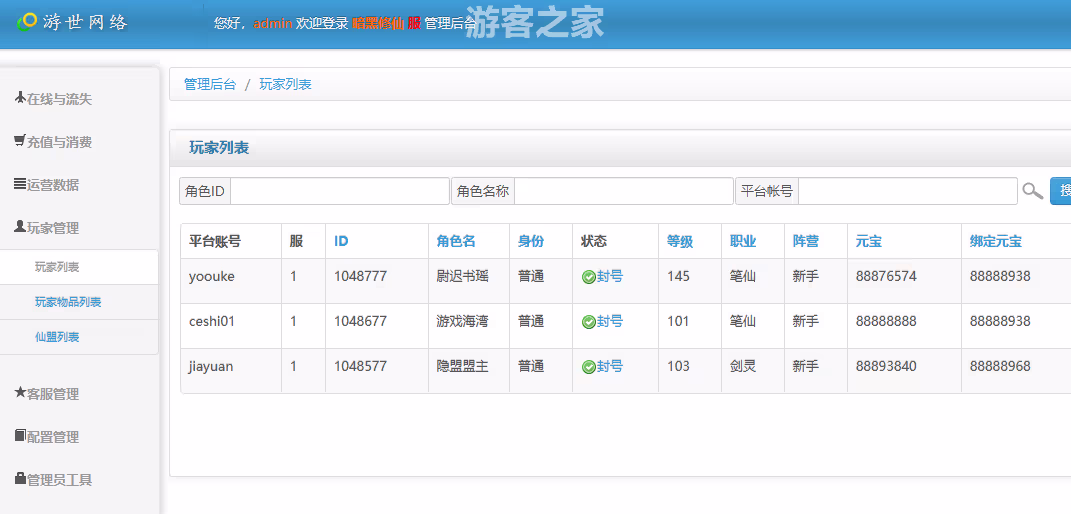
Task: Click 封号 link for jiayuan
Action: coord(610,367)
